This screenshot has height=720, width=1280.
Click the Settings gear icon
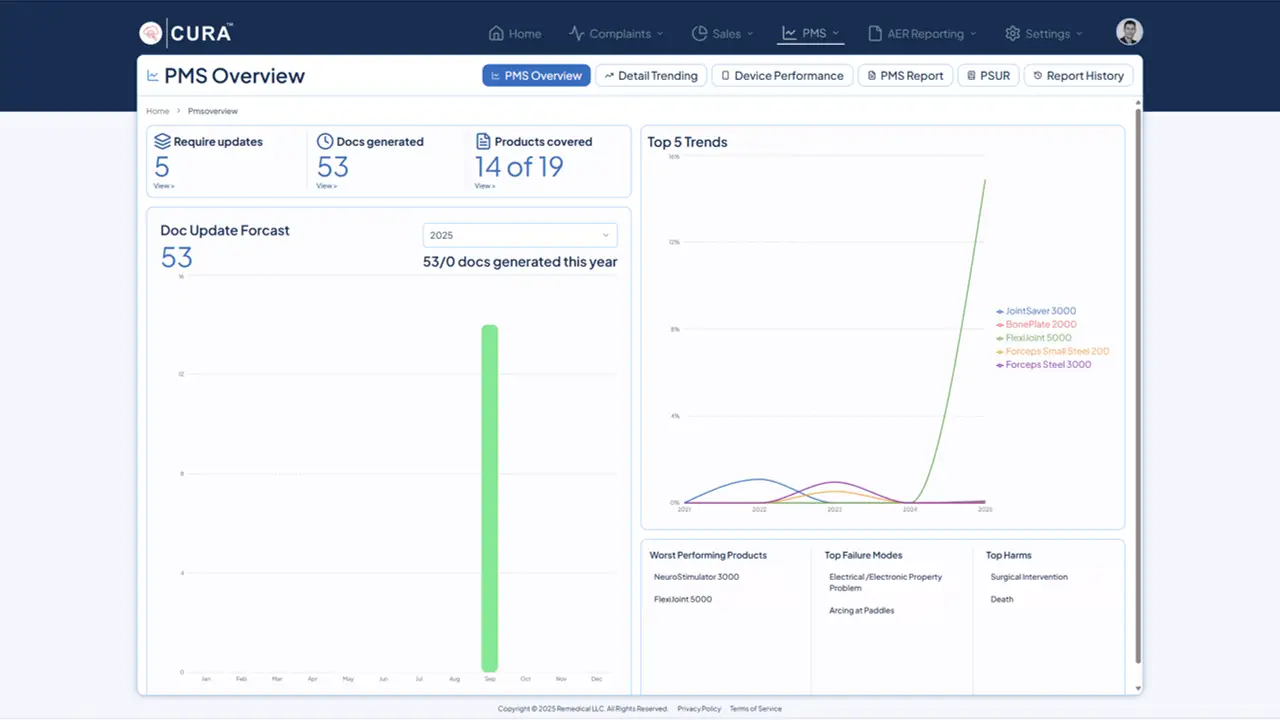click(1012, 33)
